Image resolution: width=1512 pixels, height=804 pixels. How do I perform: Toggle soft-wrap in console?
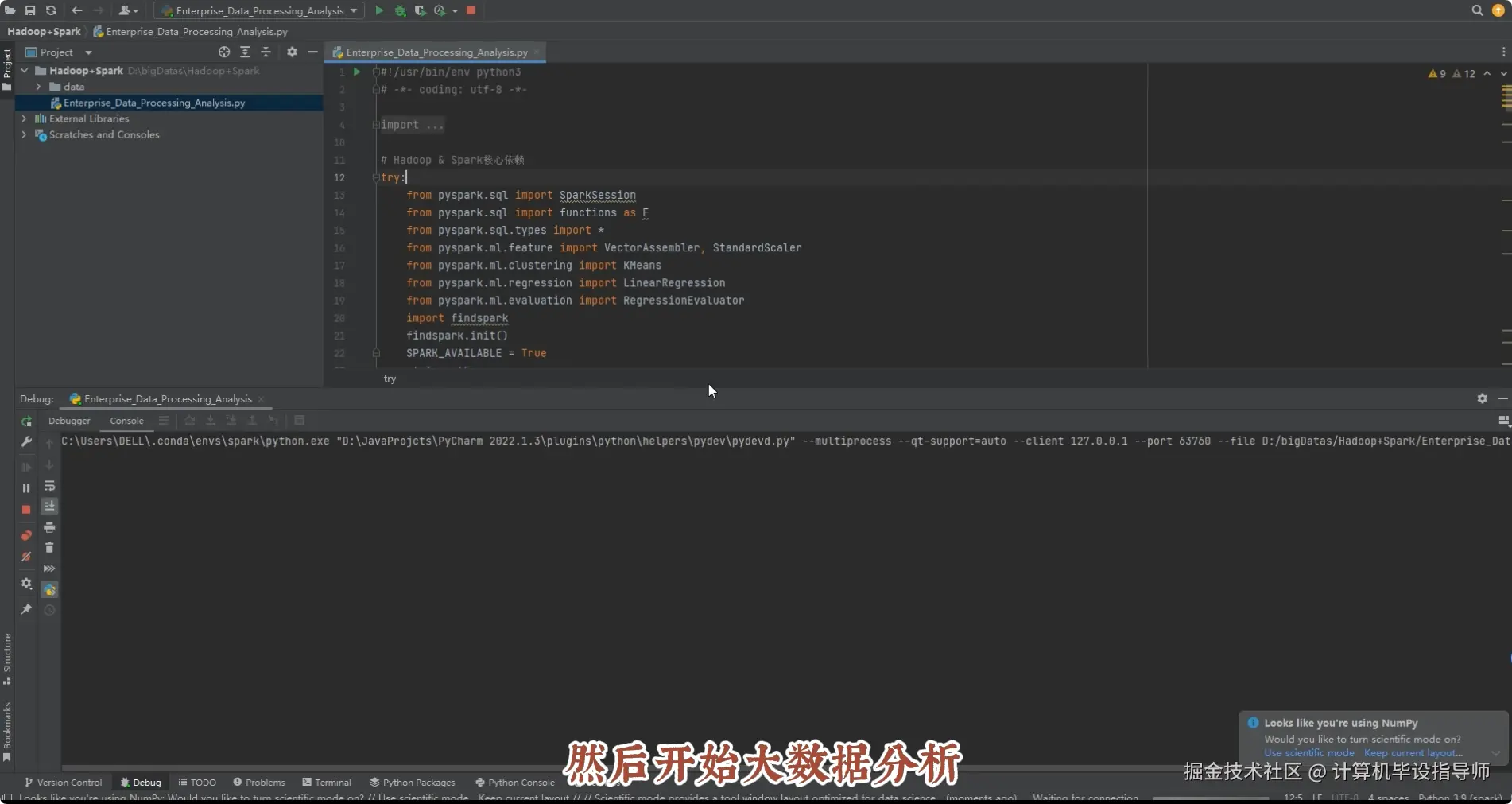[49, 486]
